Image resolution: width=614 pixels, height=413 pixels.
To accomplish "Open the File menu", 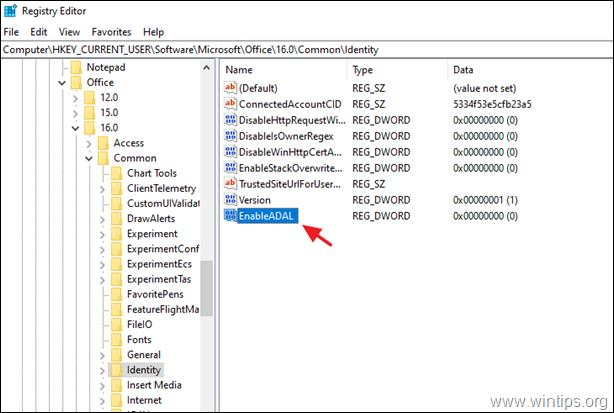I will tap(11, 32).
